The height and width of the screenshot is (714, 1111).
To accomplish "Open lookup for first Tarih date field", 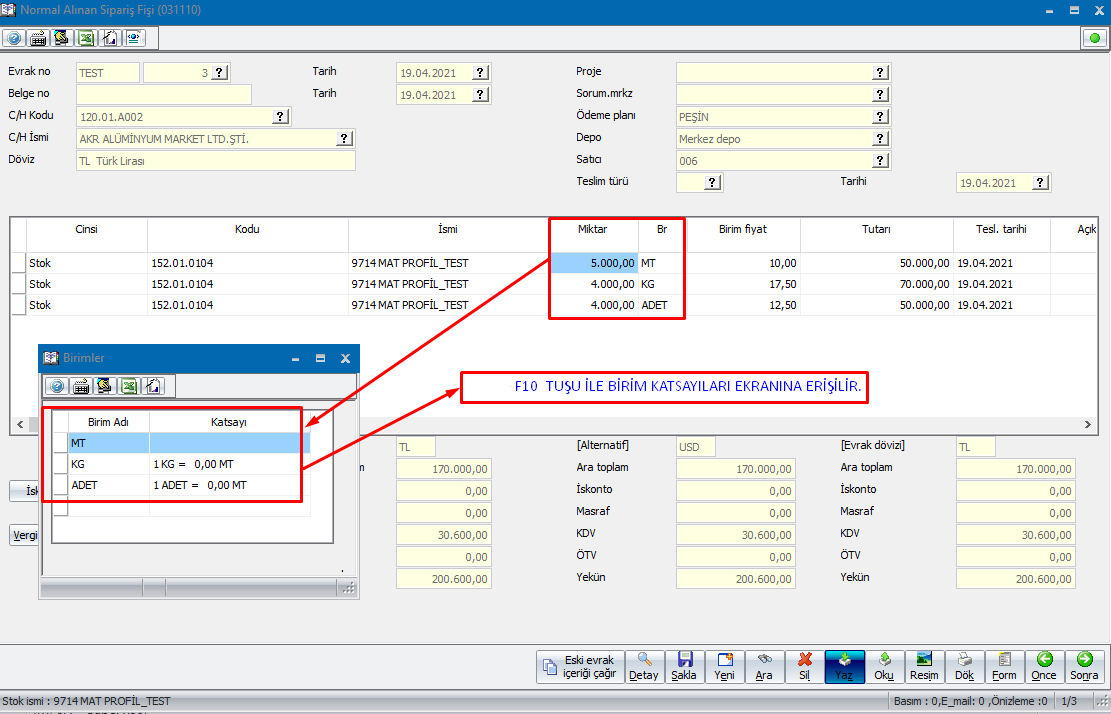I will (480, 72).
